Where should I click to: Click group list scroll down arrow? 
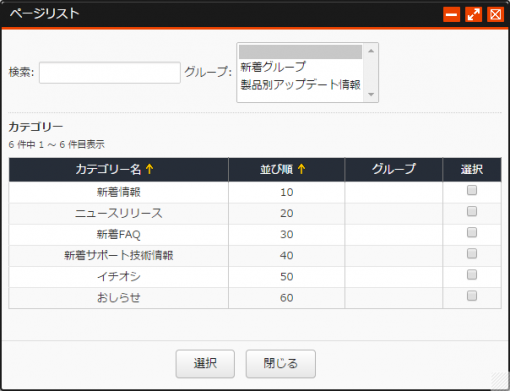tap(371, 94)
